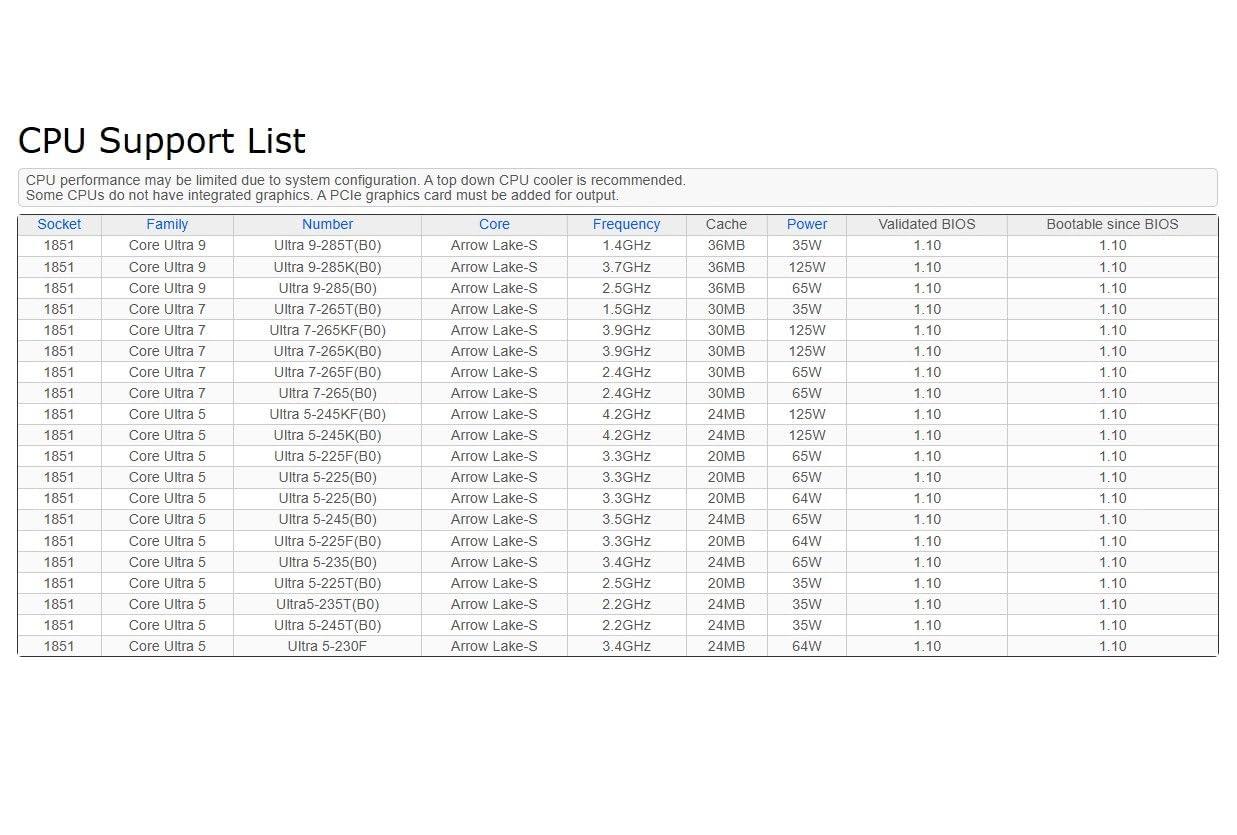Click the Family column header
The image size is (1237, 835).
point(167,224)
